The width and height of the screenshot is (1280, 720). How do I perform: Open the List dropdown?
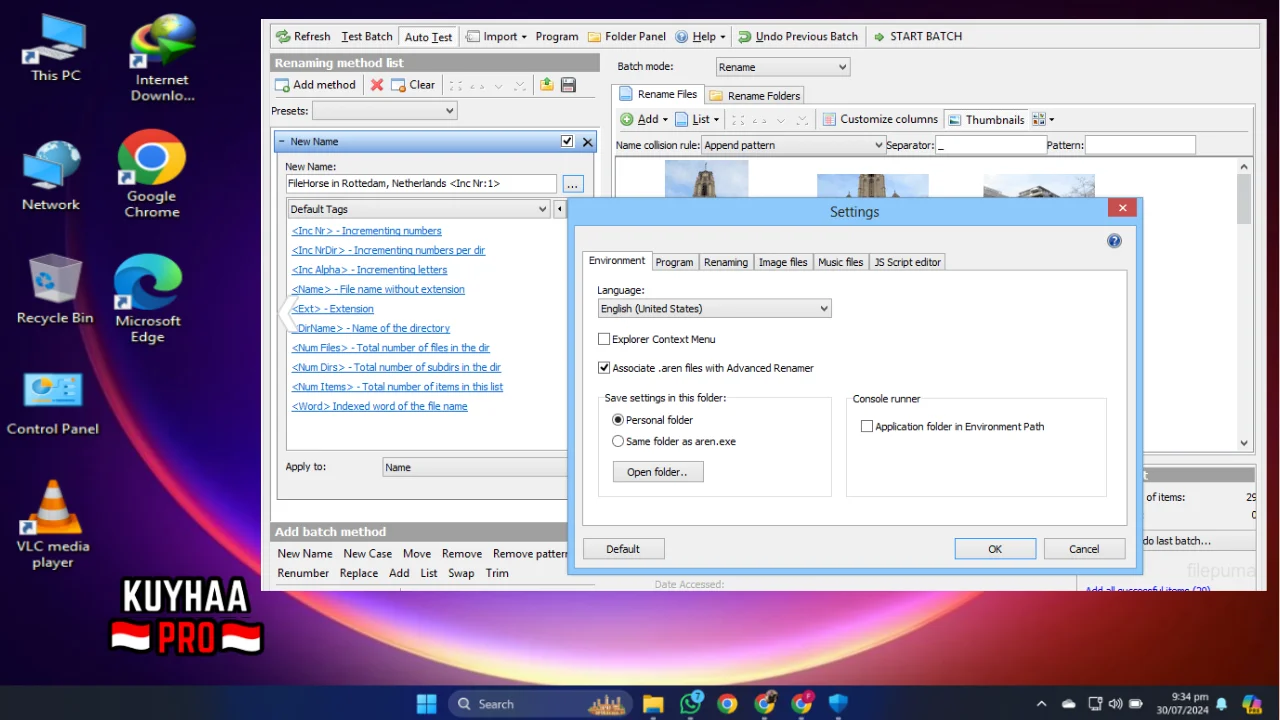click(699, 119)
